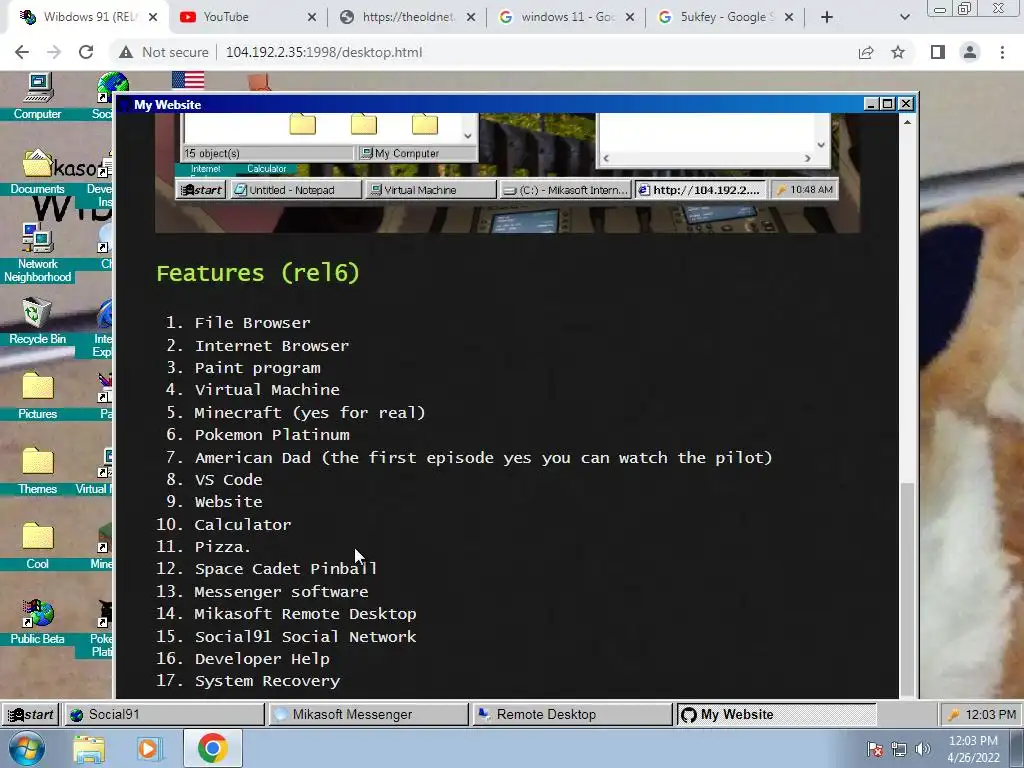Minimize the My Website window
The height and width of the screenshot is (768, 1024).
tap(871, 104)
